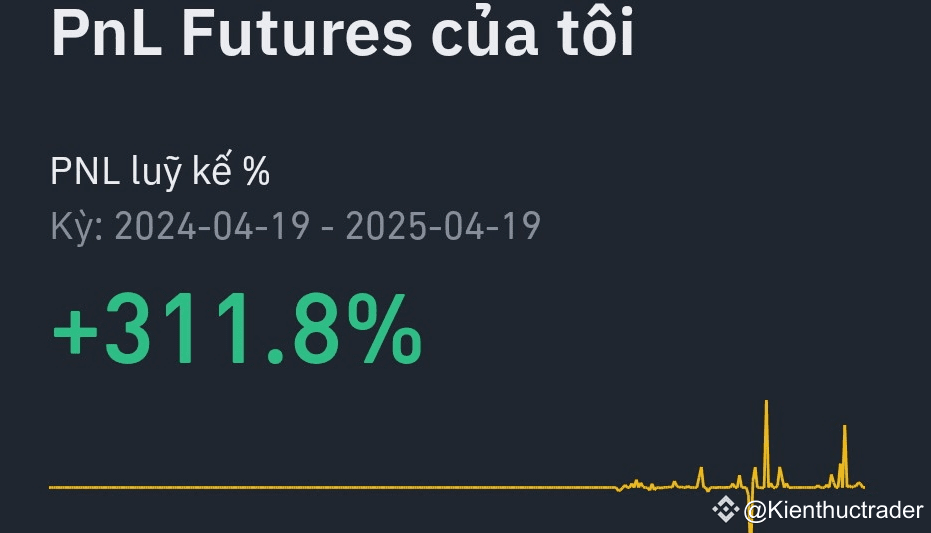931x533 pixels.
Task: Click the first small wiggle where line starts moving
Action: [620, 488]
